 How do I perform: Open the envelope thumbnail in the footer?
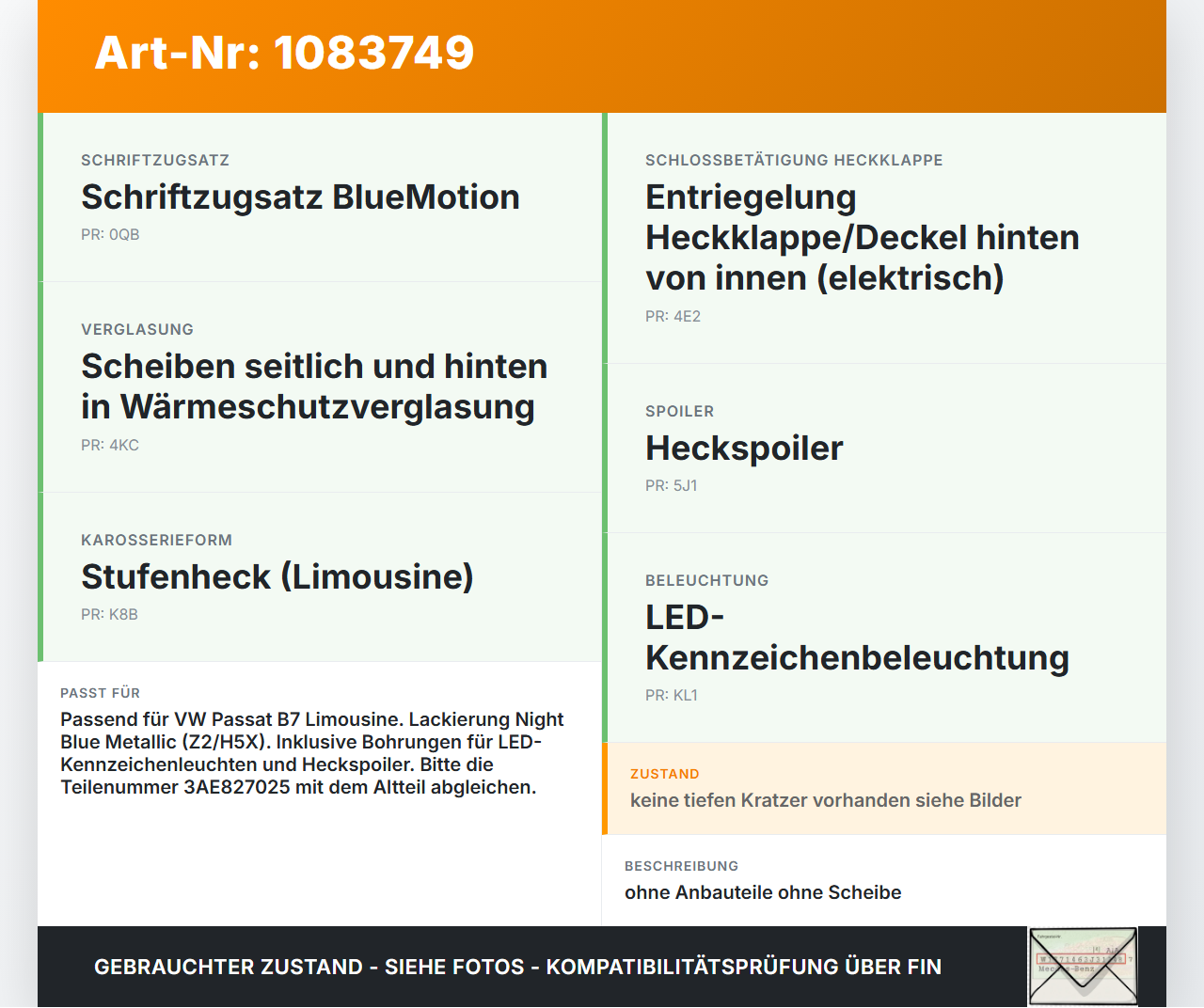pos(1083,967)
